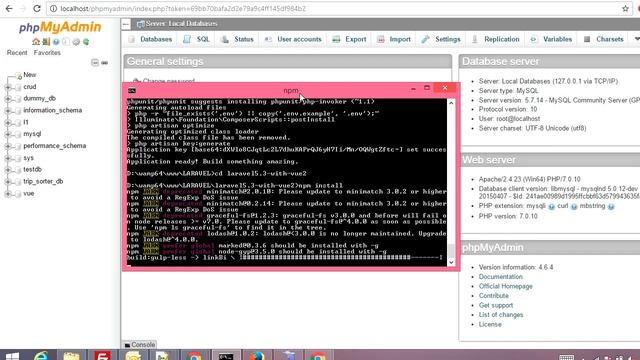Image resolution: width=640 pixels, height=360 pixels.
Task: Open the Documentation link
Action: click(500, 277)
